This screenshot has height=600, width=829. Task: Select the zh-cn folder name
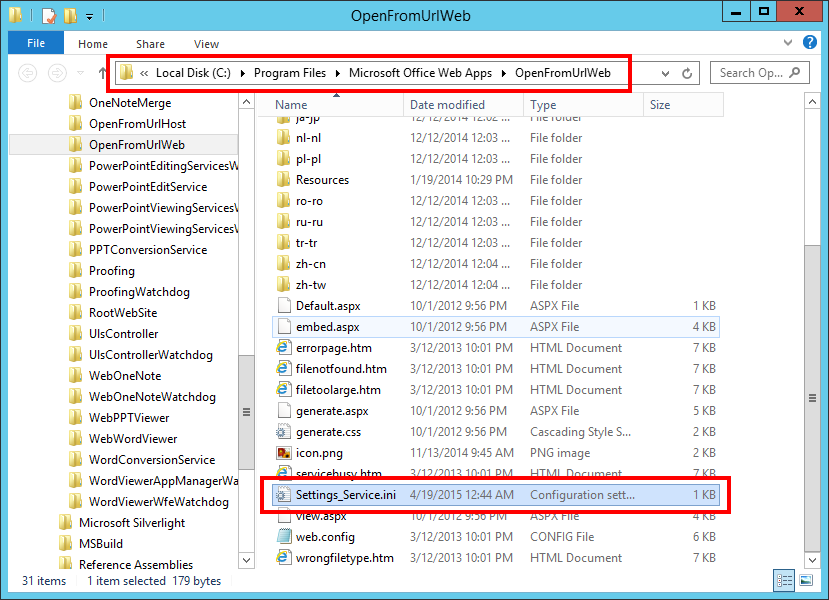tap(311, 264)
